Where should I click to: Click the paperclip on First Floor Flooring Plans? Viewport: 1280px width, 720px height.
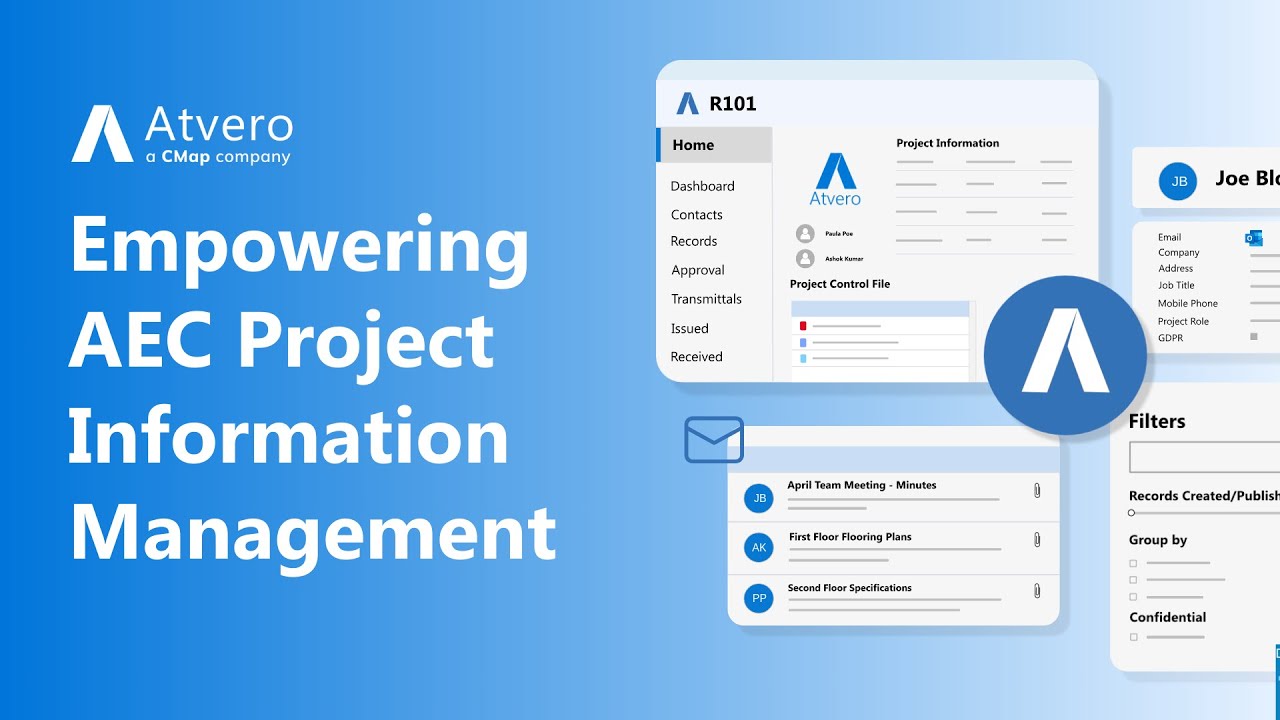pyautogui.click(x=1037, y=540)
